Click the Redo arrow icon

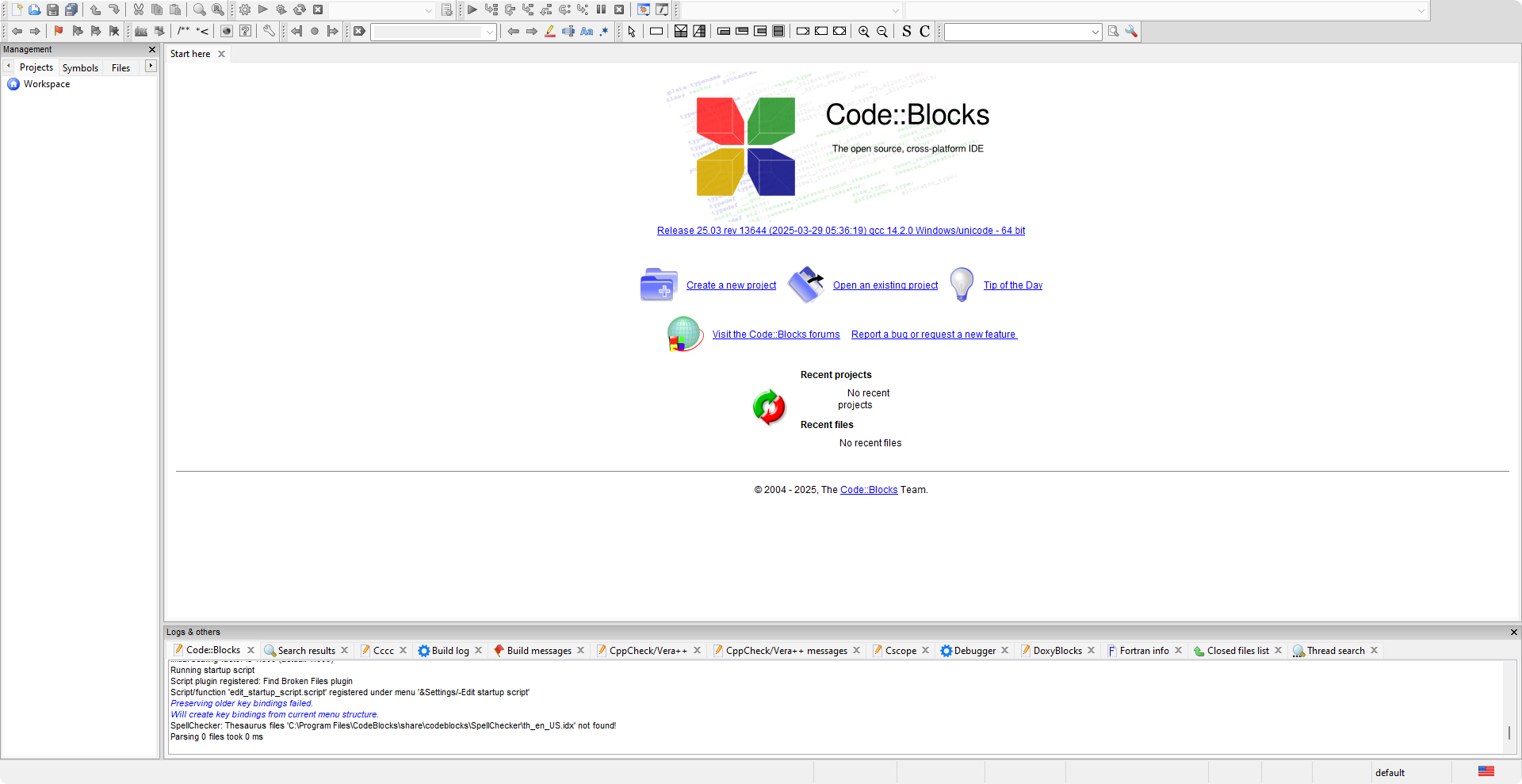113,10
